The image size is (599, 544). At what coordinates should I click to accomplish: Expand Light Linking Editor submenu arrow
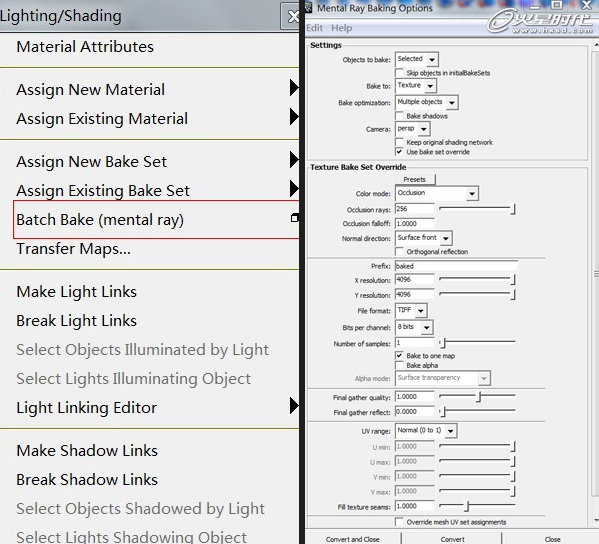pos(293,406)
